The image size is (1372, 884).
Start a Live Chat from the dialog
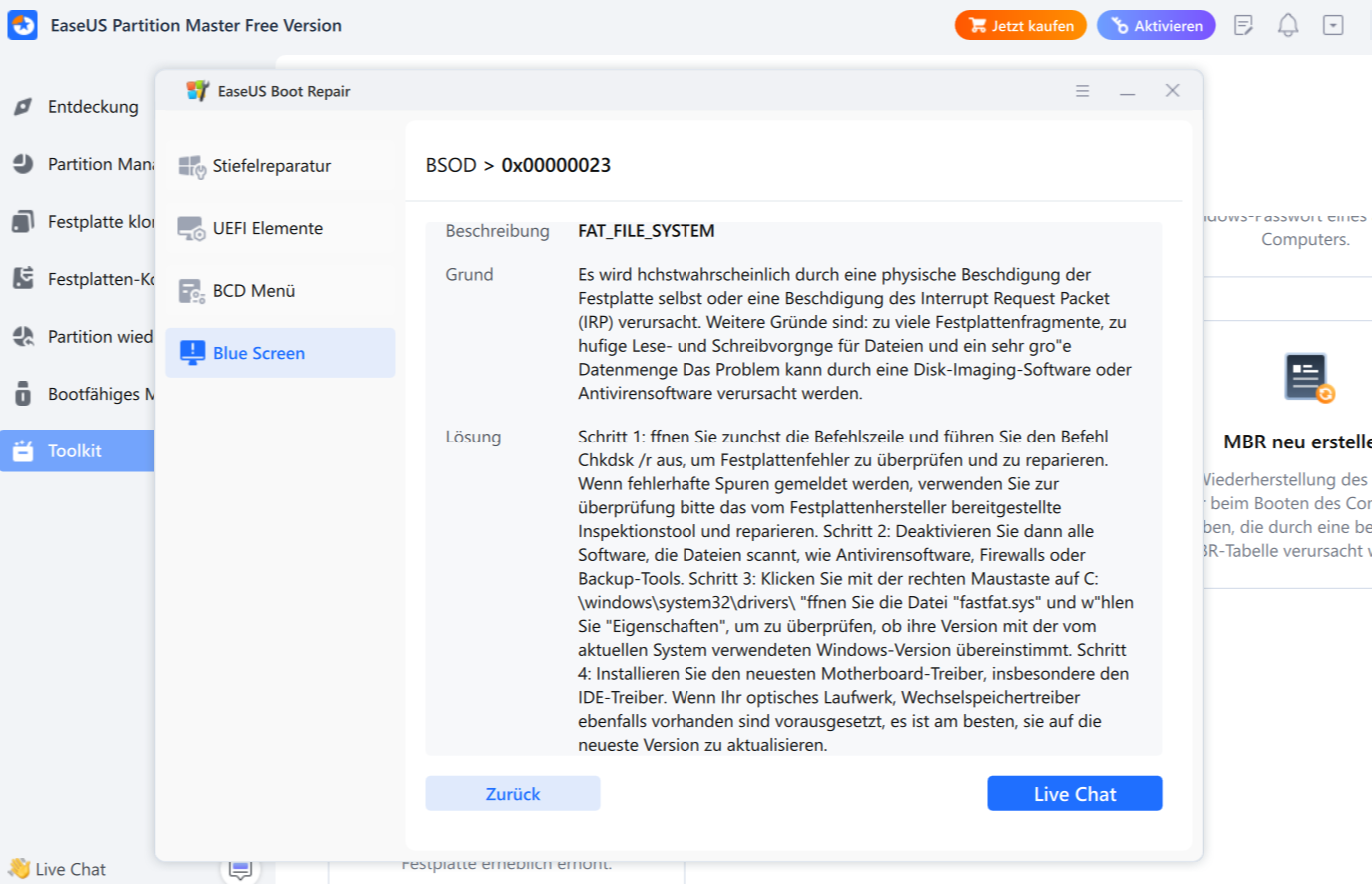(1074, 793)
